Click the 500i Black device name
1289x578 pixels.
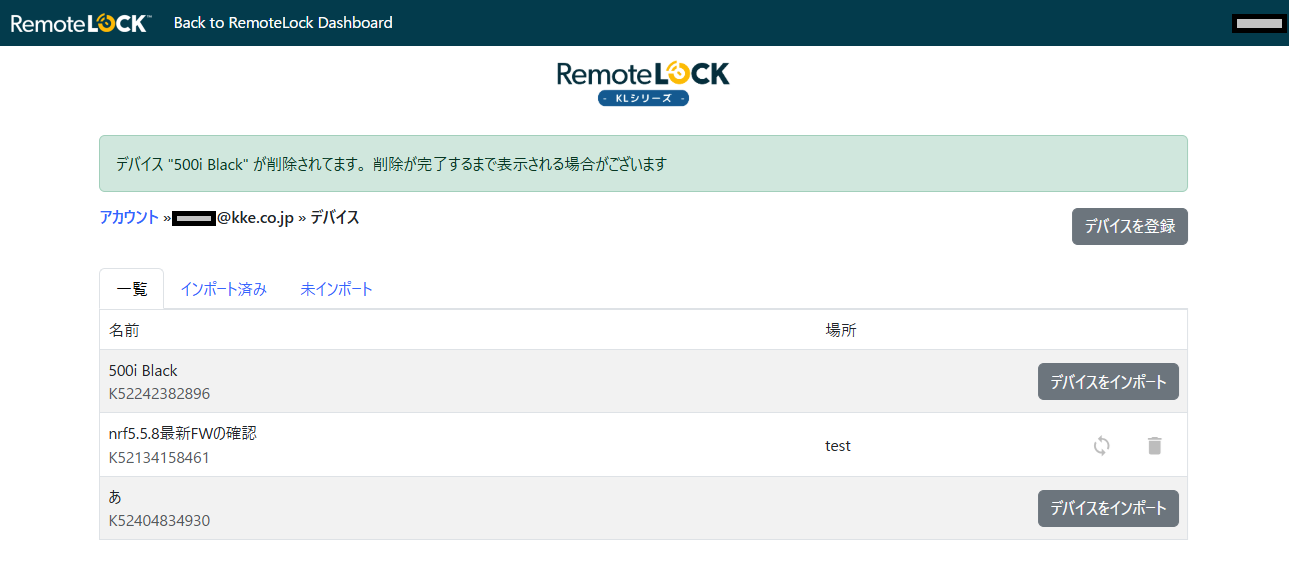143,370
